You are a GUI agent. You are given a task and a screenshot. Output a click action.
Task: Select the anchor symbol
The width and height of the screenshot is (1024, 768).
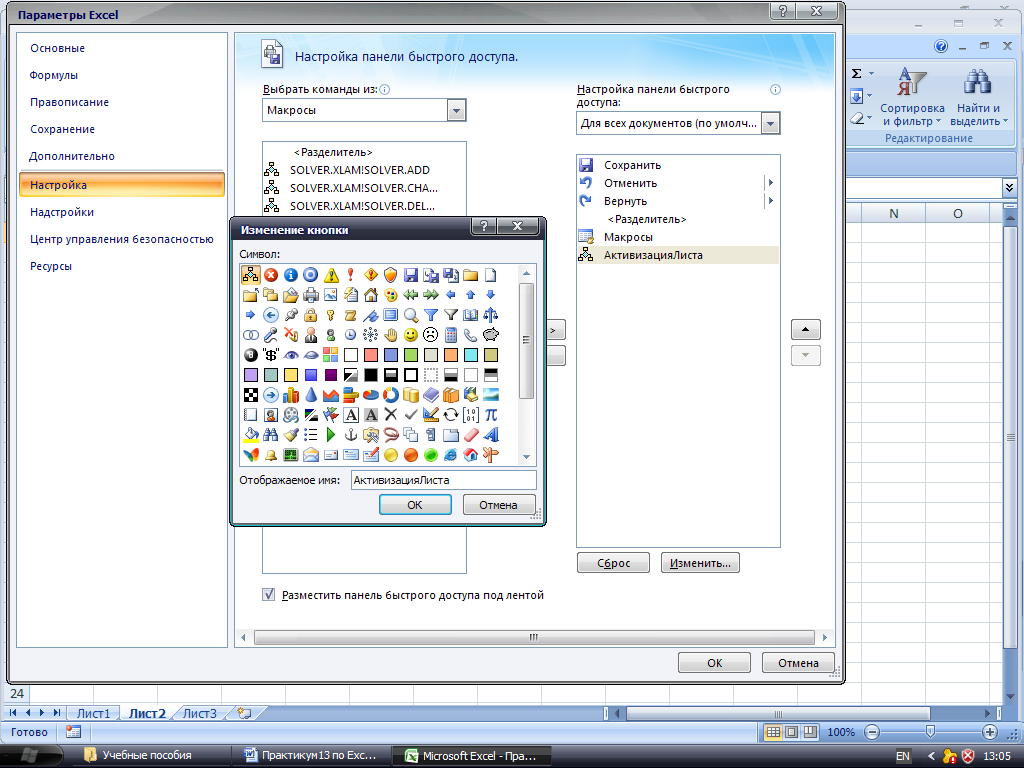351,435
